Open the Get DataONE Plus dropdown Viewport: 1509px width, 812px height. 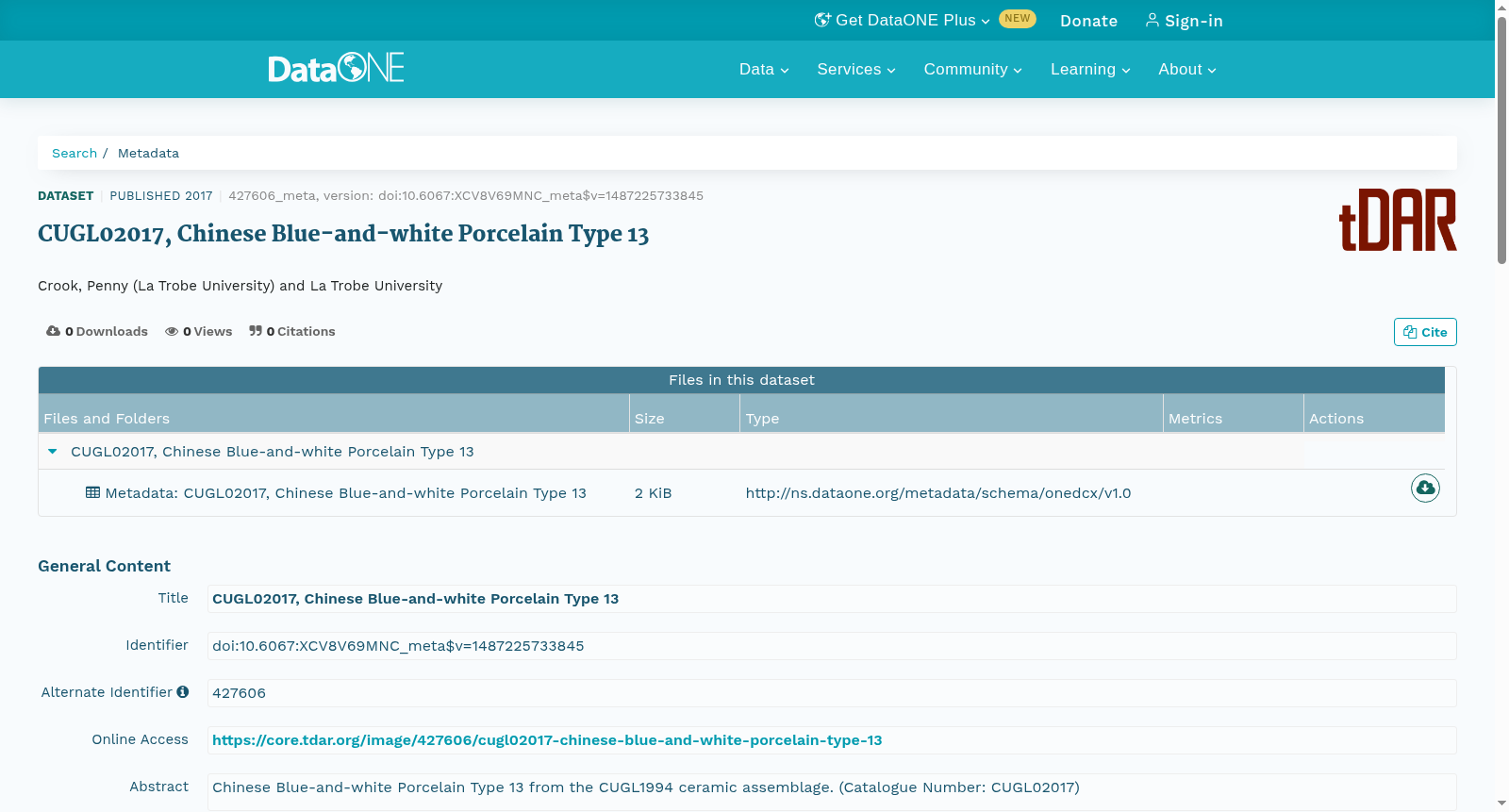click(903, 21)
